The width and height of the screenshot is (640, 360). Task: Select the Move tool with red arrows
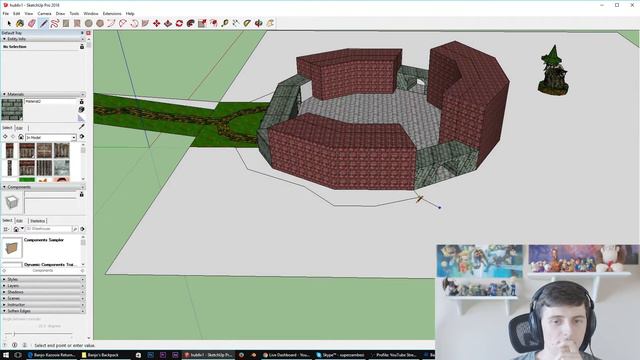pos(157,24)
